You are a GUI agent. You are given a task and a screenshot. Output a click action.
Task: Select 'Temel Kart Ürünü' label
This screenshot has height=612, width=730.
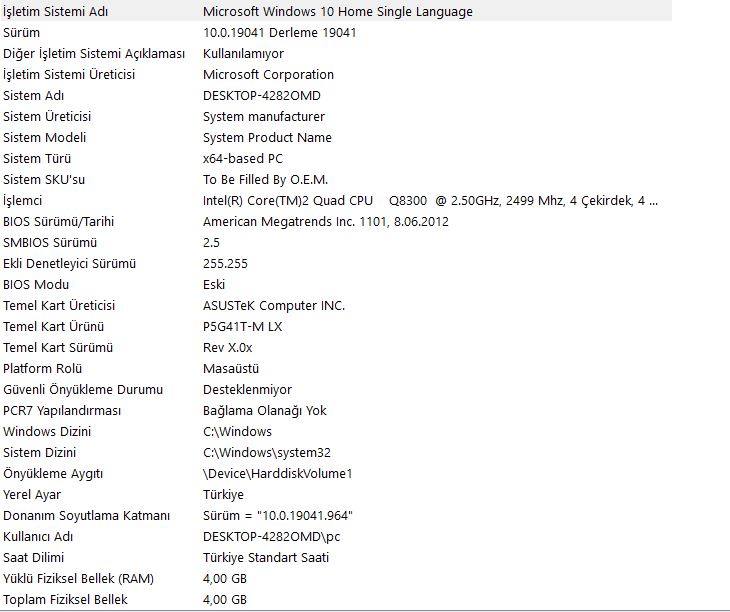click(x=53, y=326)
